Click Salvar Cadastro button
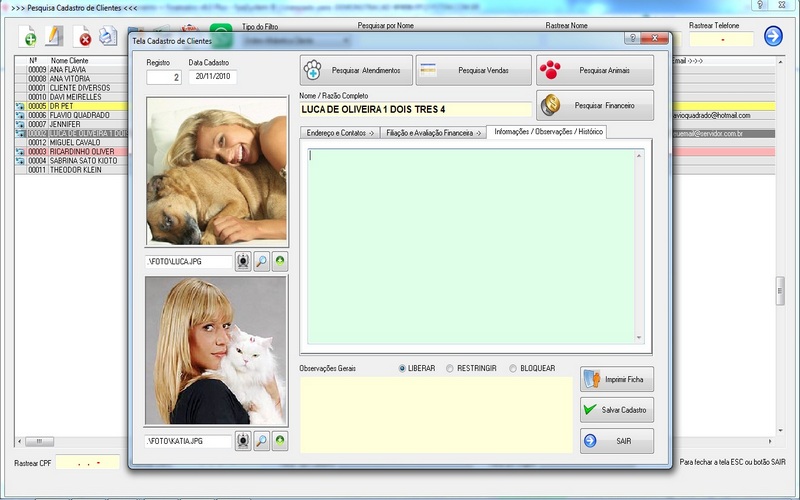Image resolution: width=800 pixels, height=500 pixels. pyautogui.click(x=617, y=410)
